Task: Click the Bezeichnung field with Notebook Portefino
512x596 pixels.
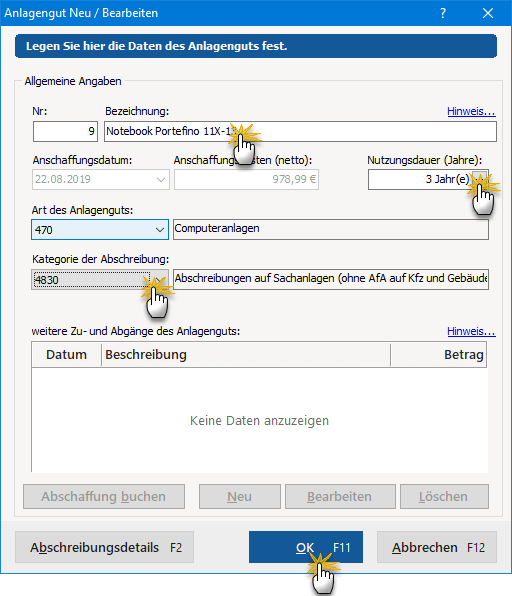Action: [300, 132]
